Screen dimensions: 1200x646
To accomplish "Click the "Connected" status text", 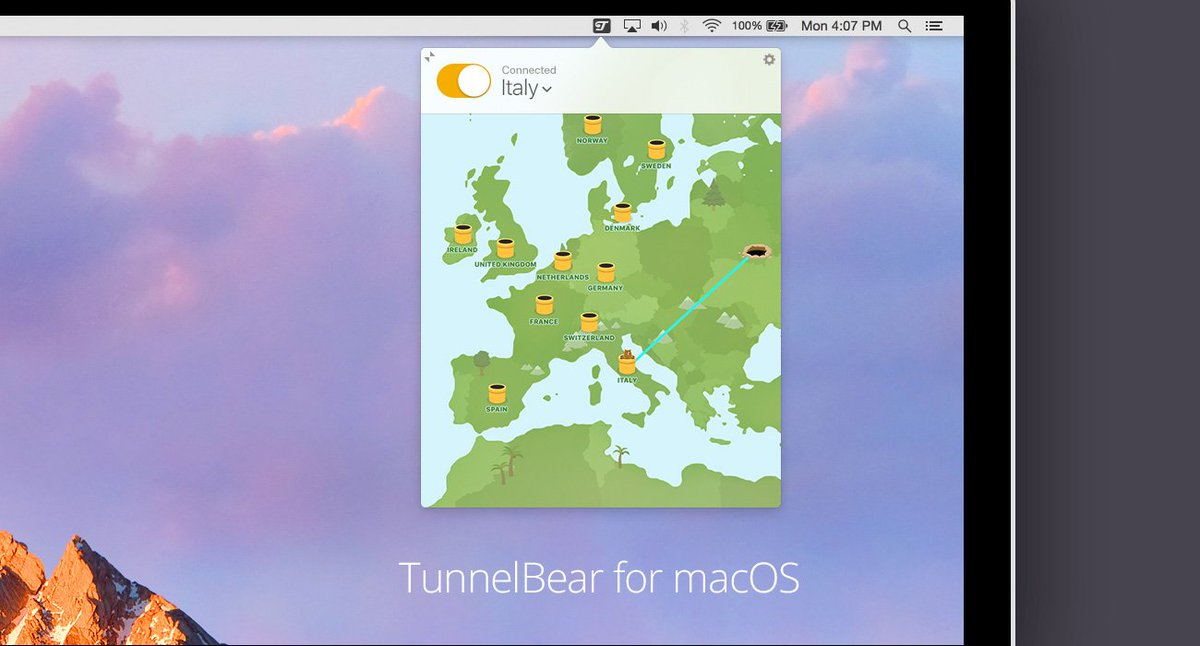I will coord(529,70).
